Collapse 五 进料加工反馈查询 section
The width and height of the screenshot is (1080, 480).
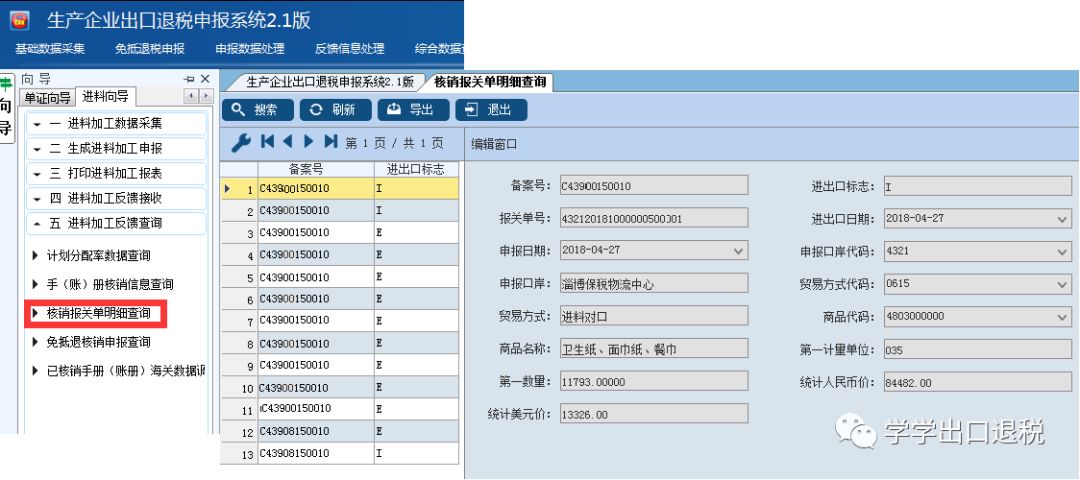(116, 223)
